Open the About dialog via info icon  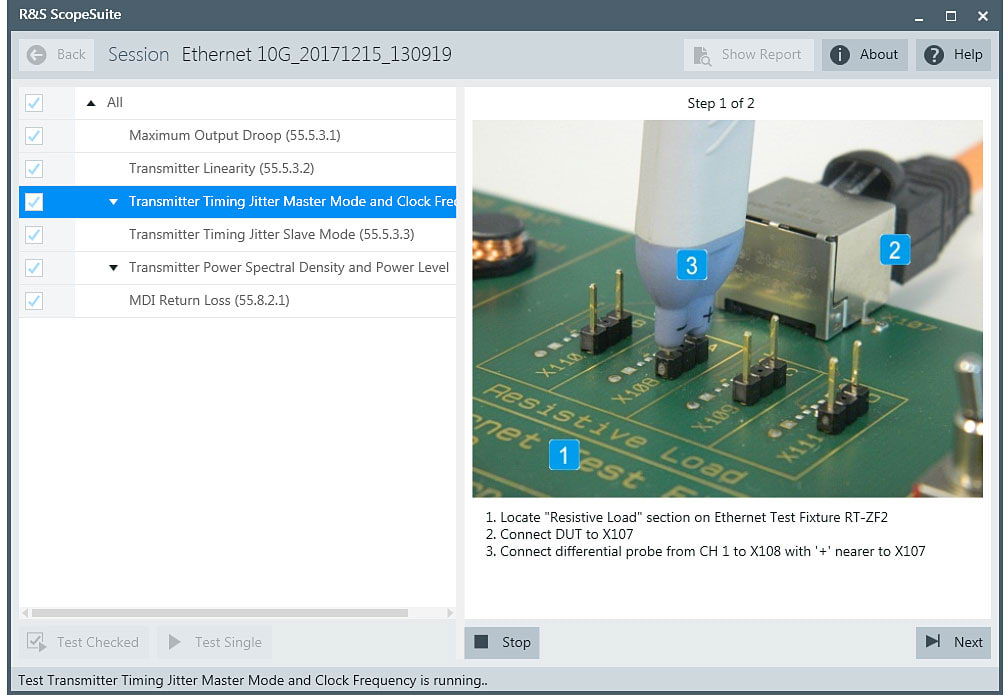click(x=840, y=55)
